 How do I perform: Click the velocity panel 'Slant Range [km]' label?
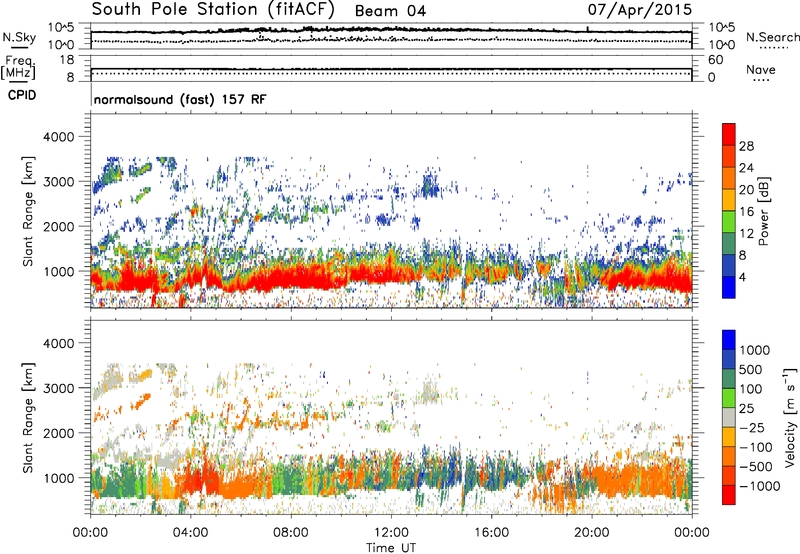pyautogui.click(x=28, y=418)
